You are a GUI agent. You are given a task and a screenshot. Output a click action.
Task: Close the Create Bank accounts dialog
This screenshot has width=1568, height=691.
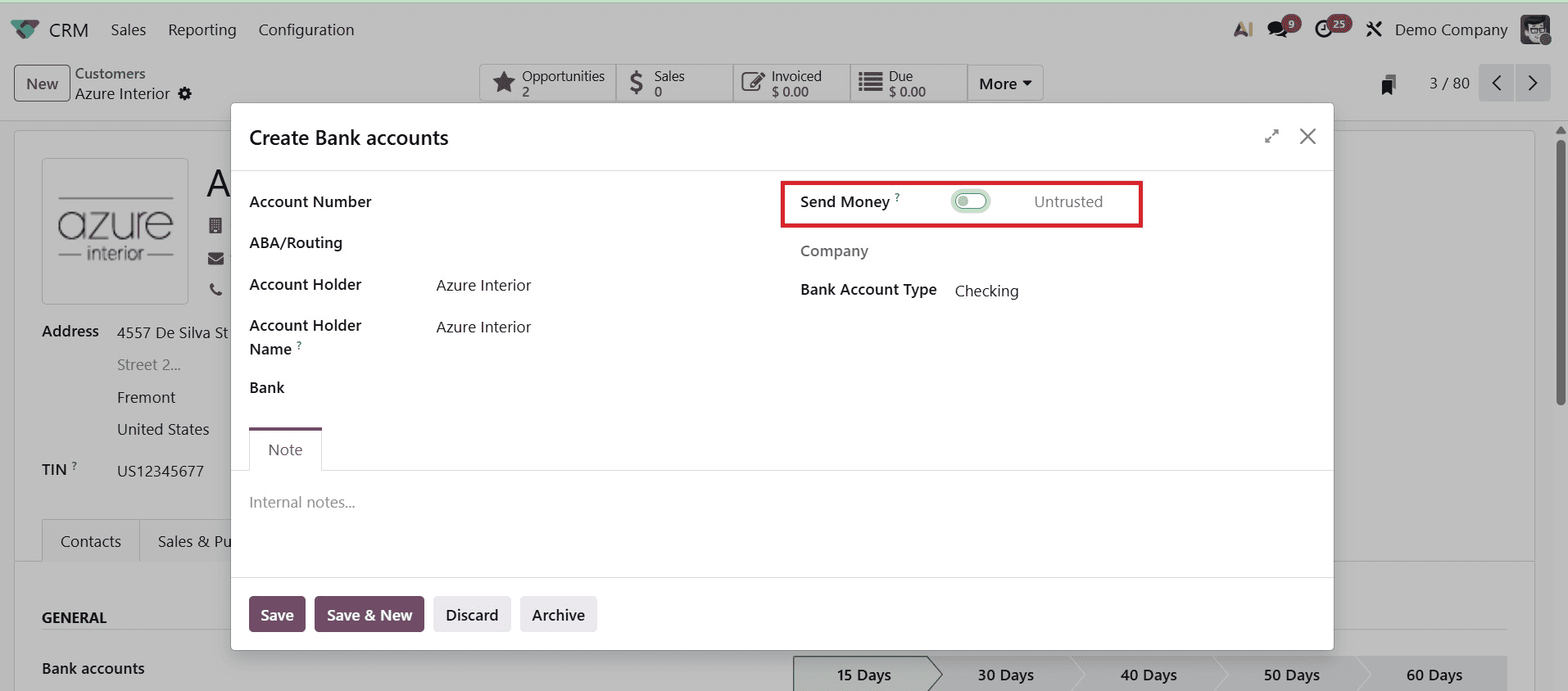(1307, 137)
